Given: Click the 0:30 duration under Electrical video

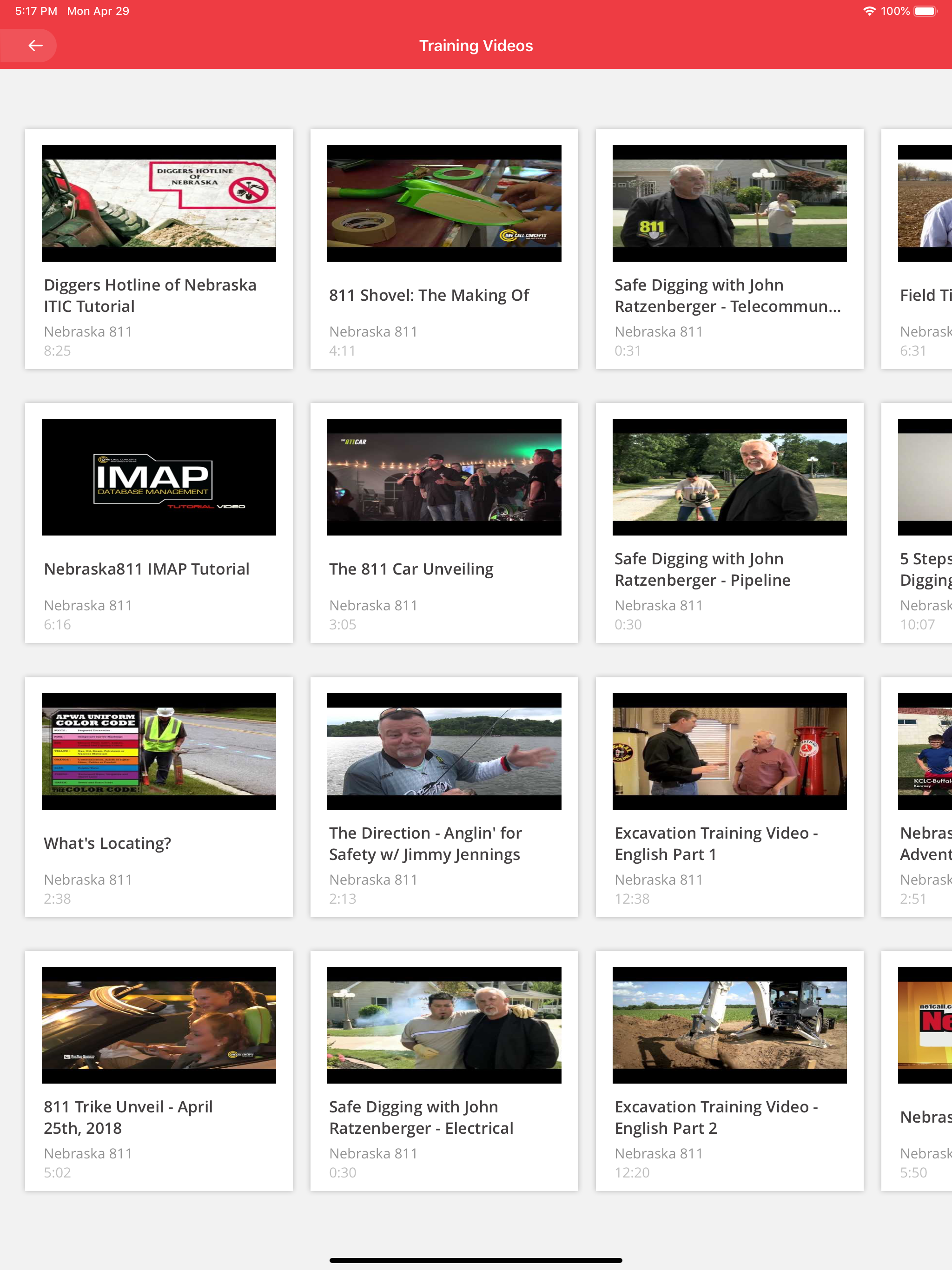Looking at the screenshot, I should (x=343, y=1172).
